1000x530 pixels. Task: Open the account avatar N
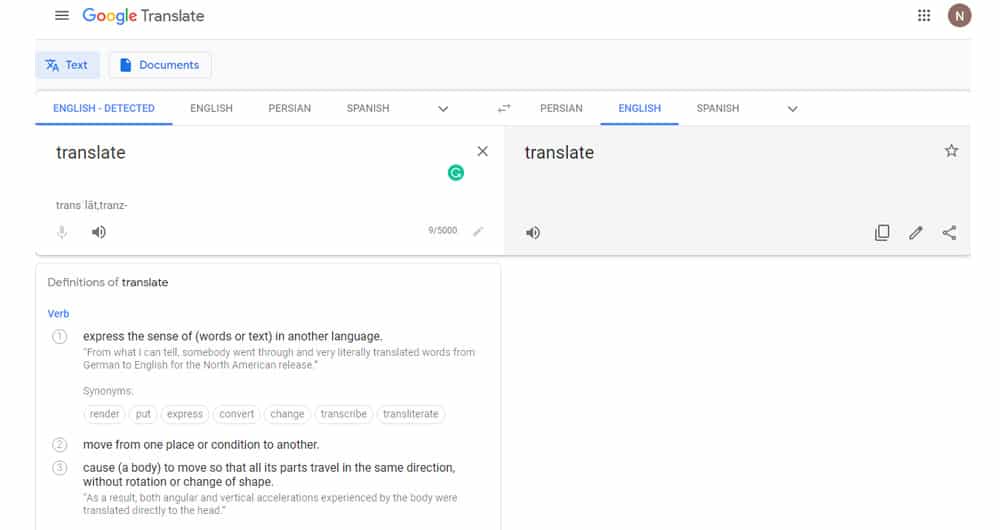tap(959, 15)
